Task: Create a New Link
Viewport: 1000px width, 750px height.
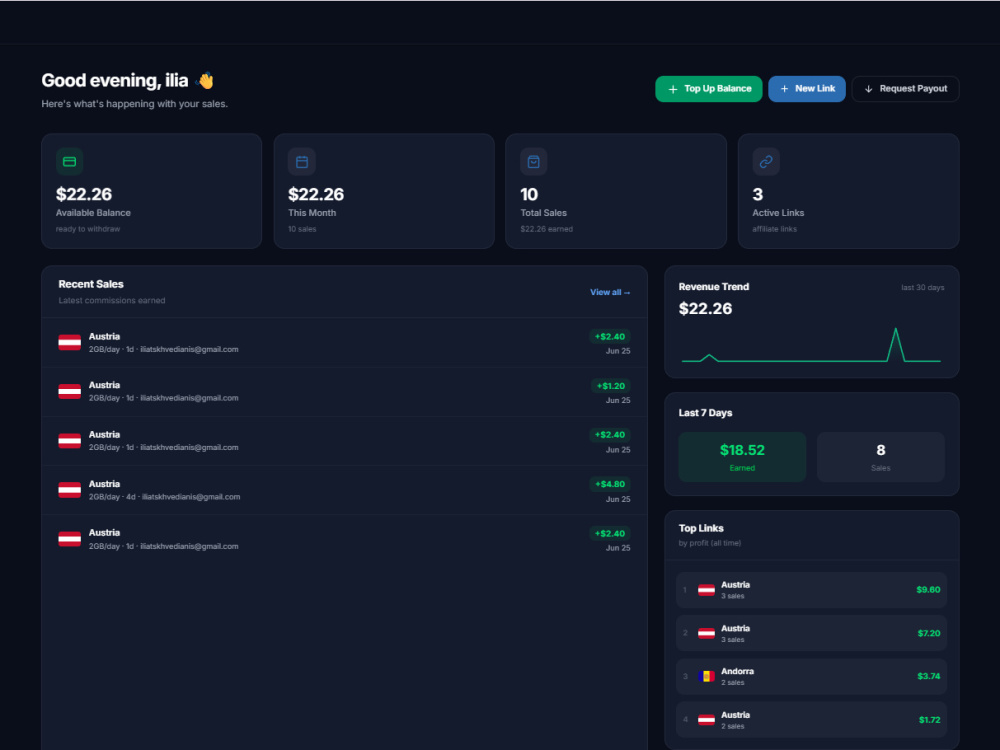Action: click(x=807, y=89)
